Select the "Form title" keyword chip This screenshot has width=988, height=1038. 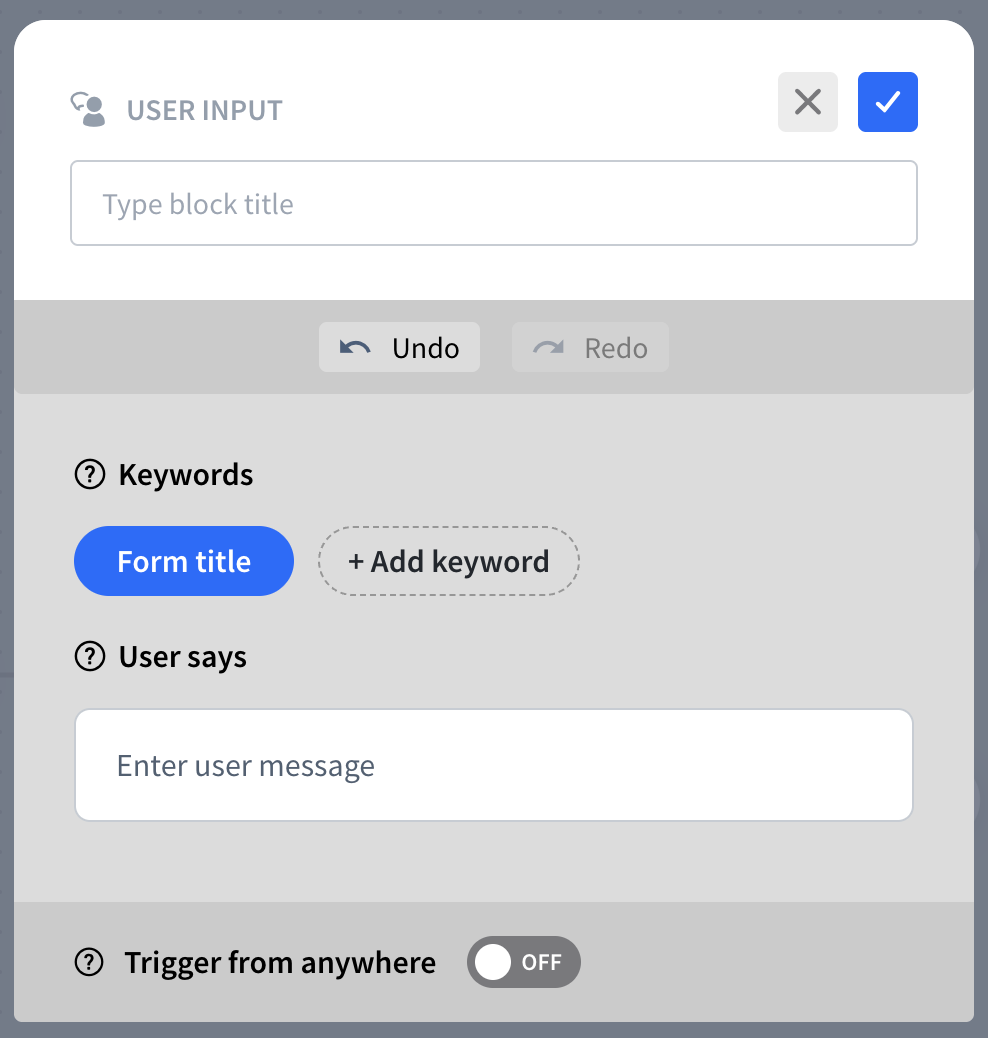[184, 561]
